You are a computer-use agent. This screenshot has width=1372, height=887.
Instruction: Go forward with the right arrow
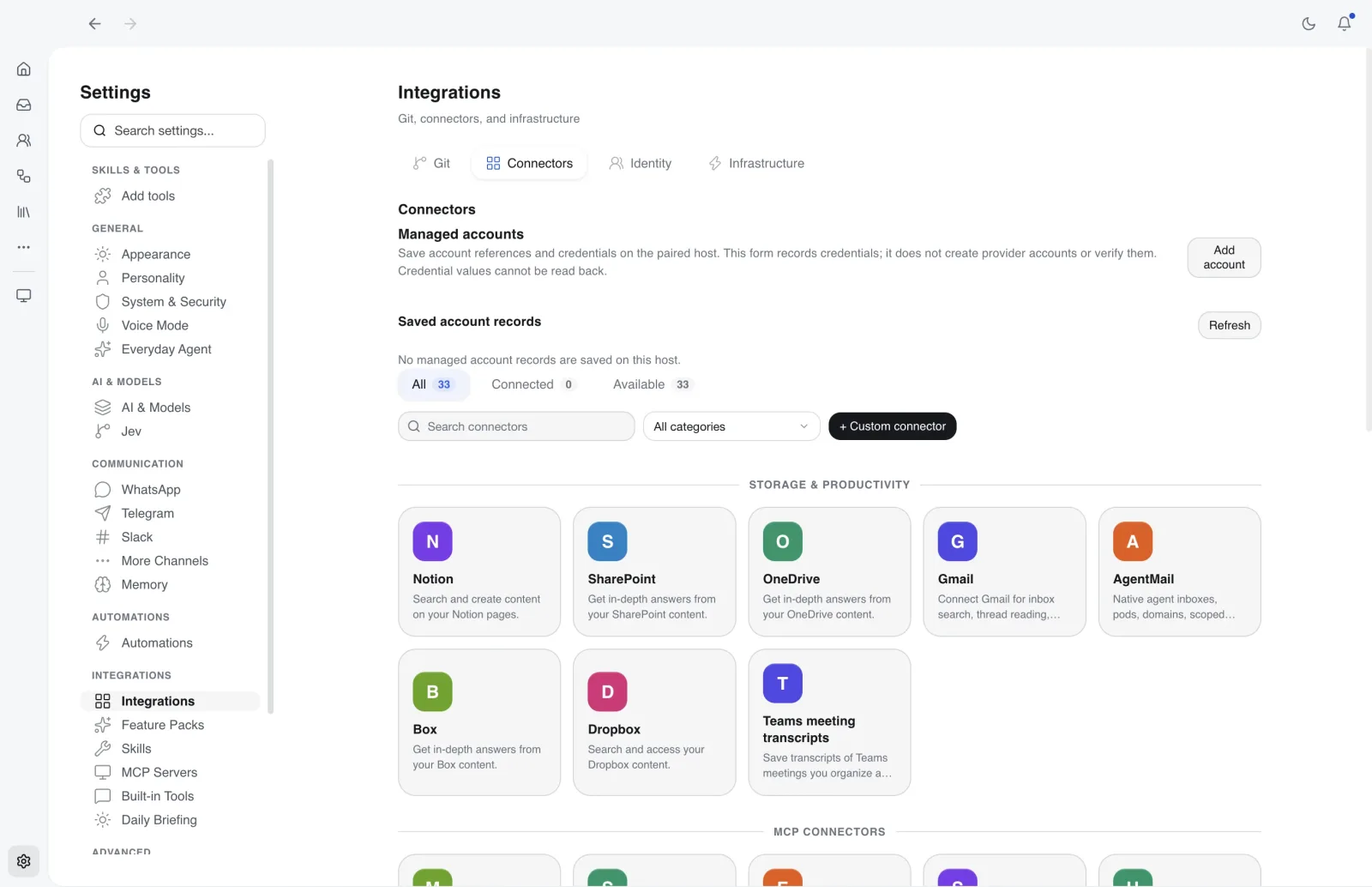130,24
